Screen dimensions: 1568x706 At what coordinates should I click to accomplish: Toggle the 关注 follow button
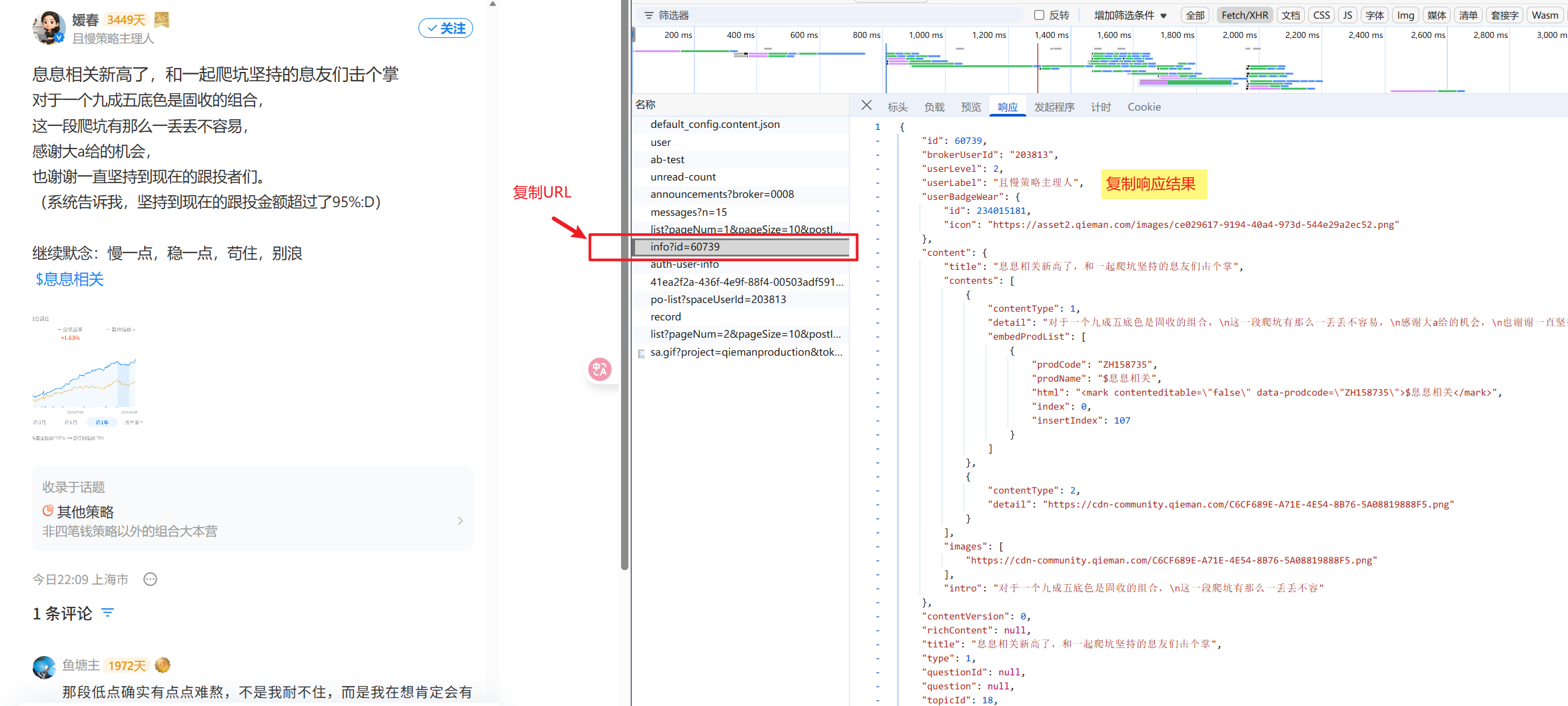click(445, 28)
